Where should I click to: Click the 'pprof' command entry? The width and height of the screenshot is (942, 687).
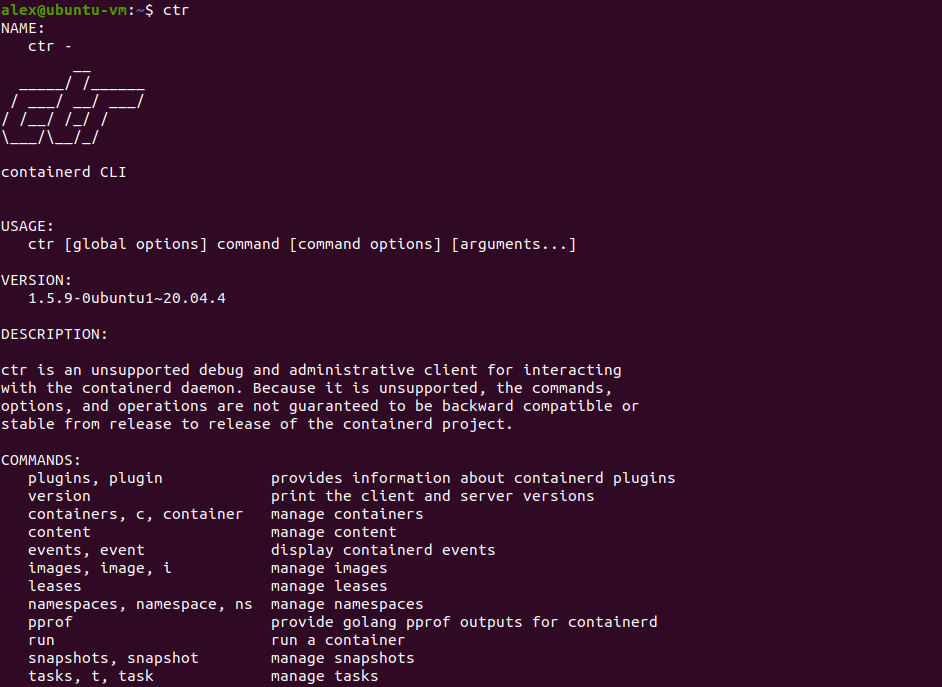click(x=50, y=623)
